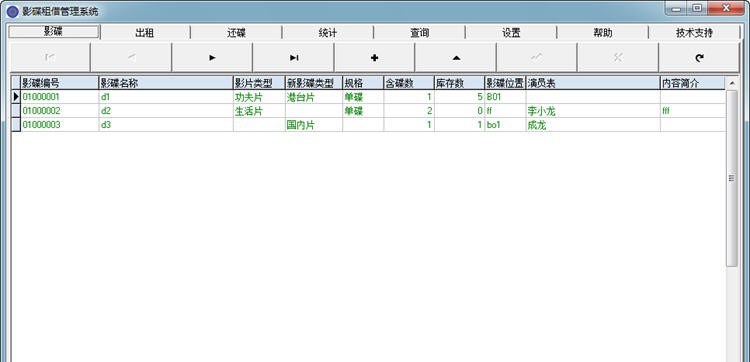Viewport: 750px width, 362px height.
Task: Click the cancel edit X button
Action: click(x=618, y=57)
